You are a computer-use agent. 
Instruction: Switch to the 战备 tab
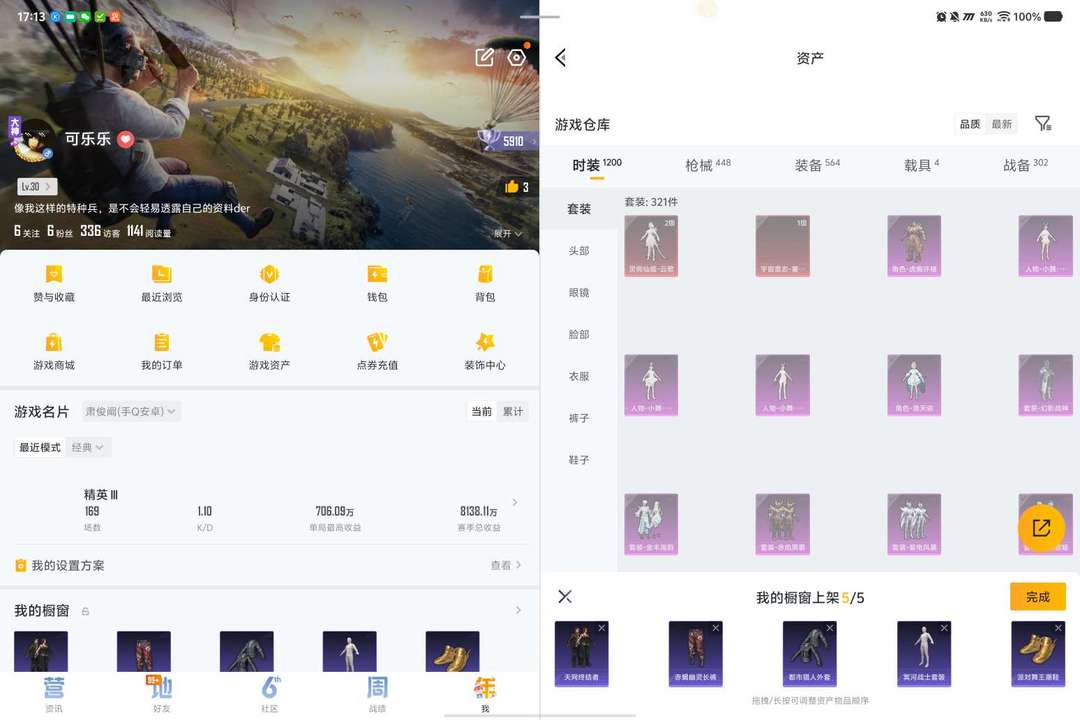point(1025,165)
